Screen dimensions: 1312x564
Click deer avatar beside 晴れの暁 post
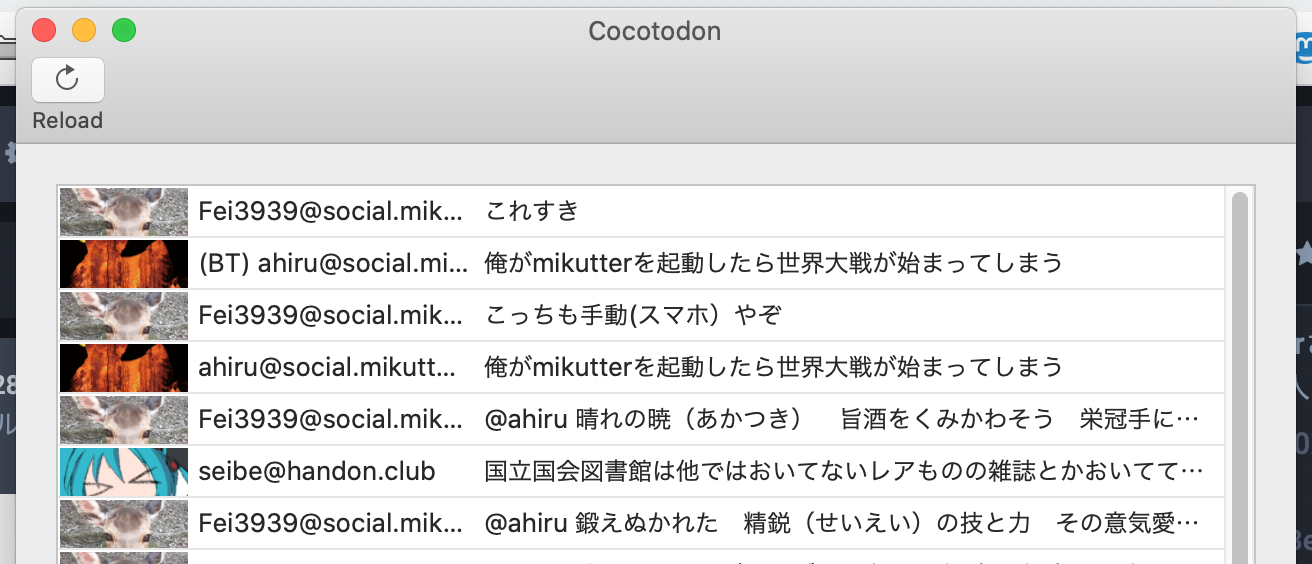click(124, 420)
